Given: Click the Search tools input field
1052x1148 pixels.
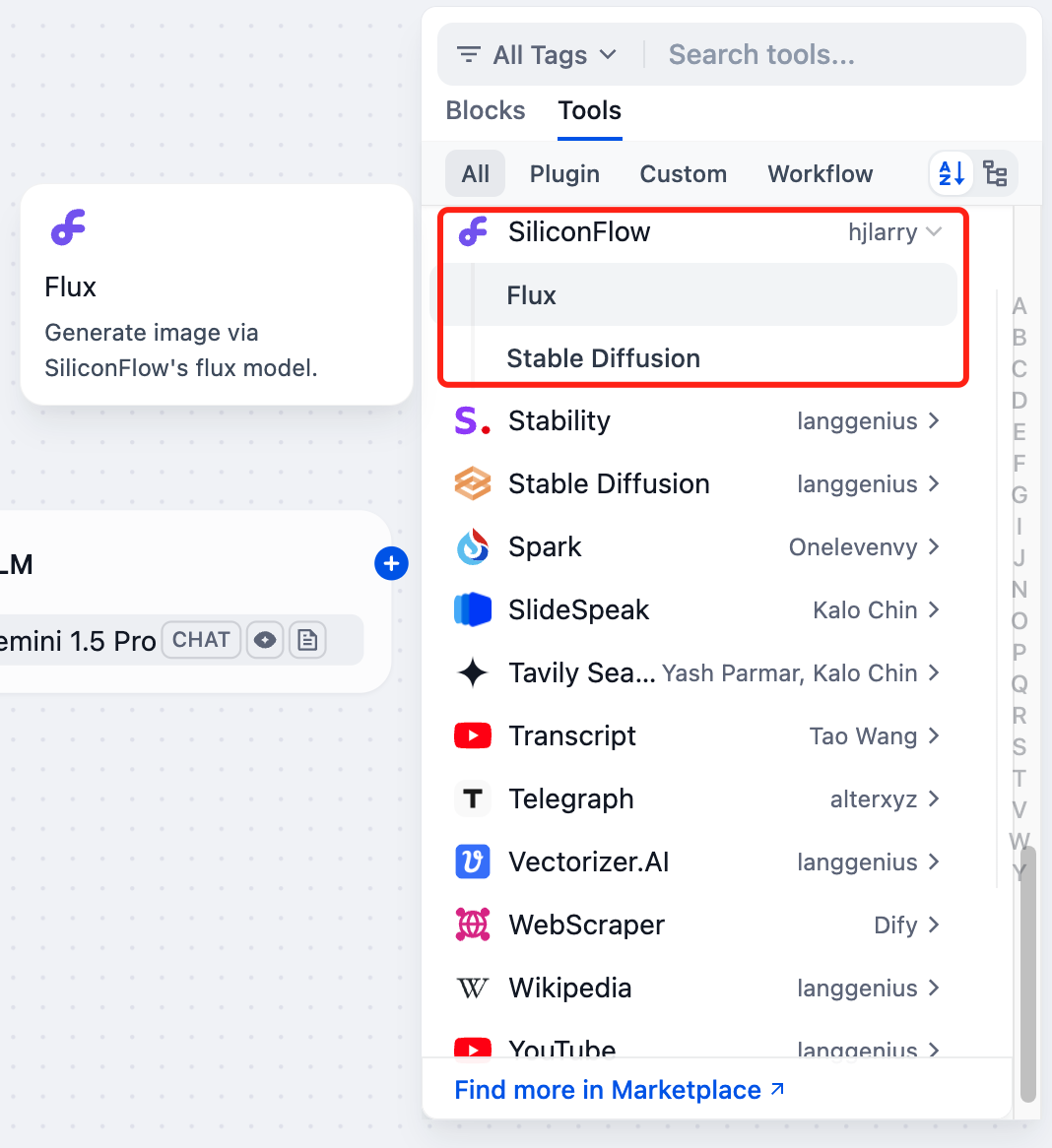Looking at the screenshot, I should click(x=837, y=55).
